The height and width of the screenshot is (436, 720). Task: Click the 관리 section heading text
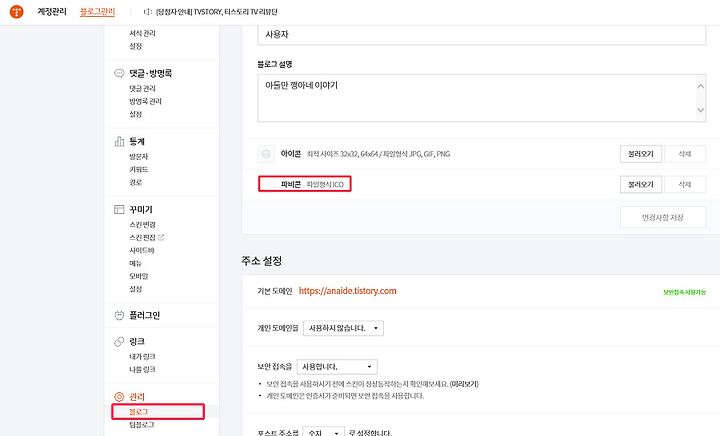[137, 397]
